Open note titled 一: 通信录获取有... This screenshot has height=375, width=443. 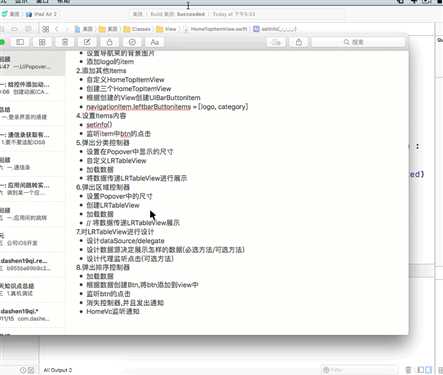click(32, 138)
